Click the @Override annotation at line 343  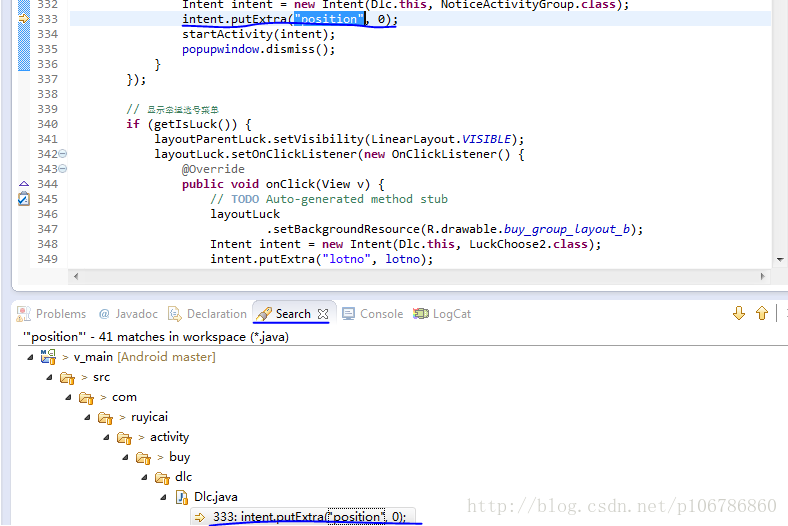[213, 169]
